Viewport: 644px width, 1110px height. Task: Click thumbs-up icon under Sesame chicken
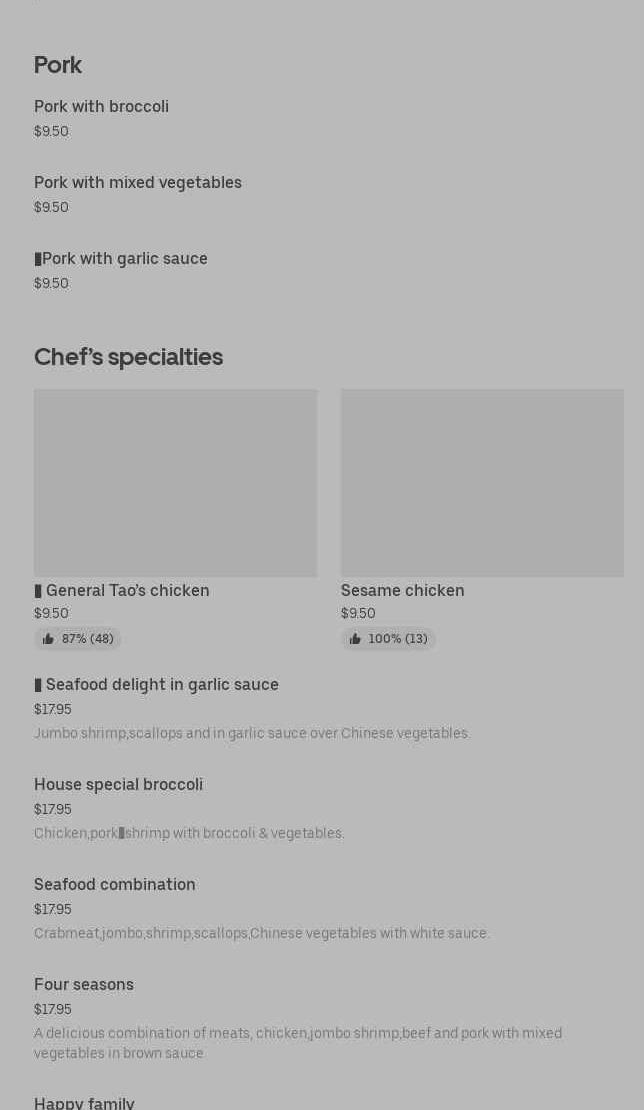tap(355, 639)
